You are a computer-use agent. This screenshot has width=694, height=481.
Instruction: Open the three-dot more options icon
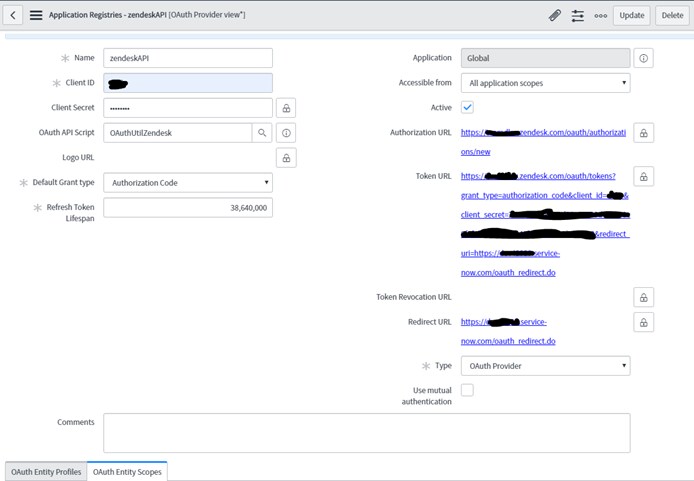tap(601, 15)
